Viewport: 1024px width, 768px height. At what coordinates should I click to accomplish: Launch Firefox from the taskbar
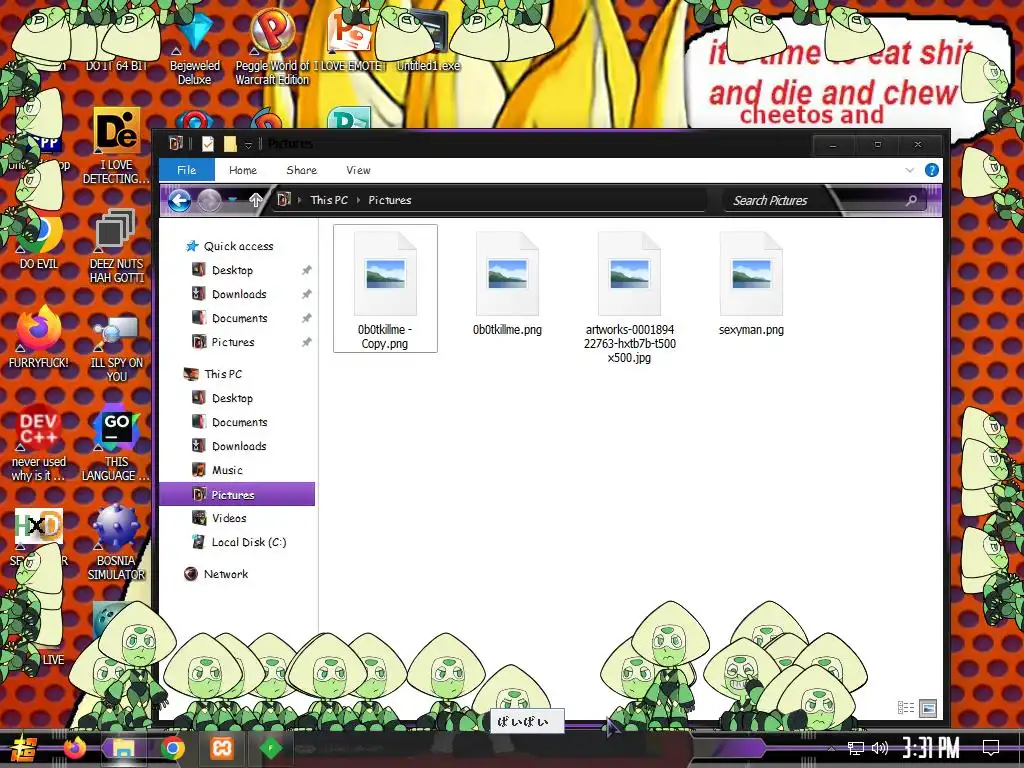74,748
